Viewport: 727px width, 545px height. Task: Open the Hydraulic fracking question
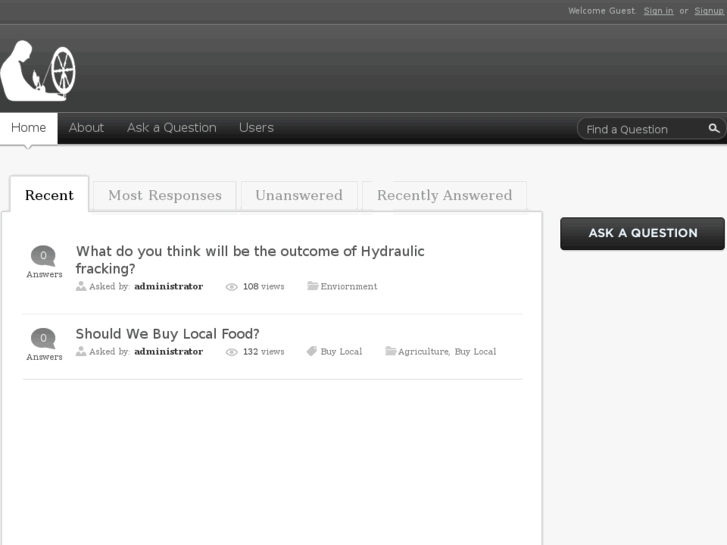pyautogui.click(x=250, y=260)
